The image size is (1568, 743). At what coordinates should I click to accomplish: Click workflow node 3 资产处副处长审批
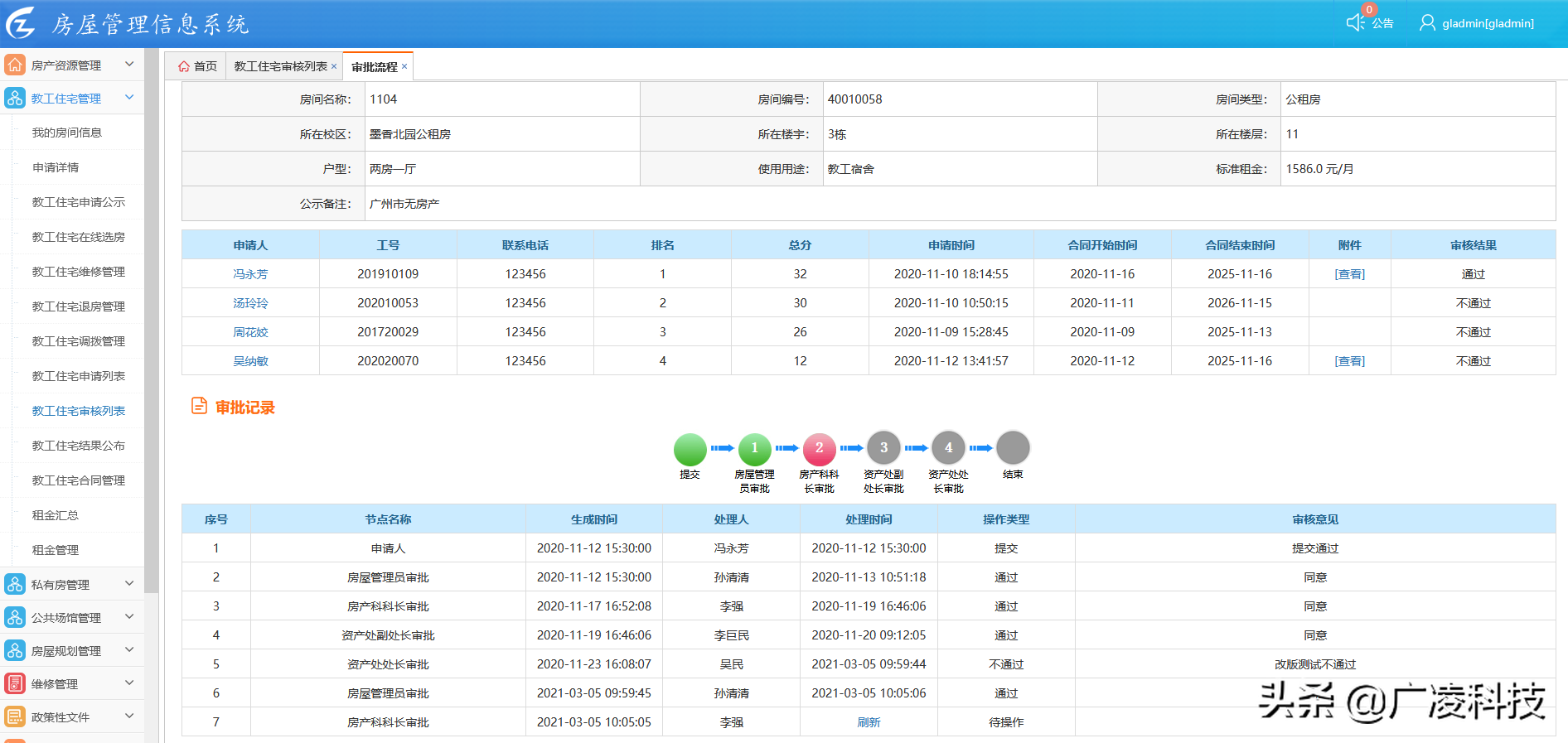point(883,449)
